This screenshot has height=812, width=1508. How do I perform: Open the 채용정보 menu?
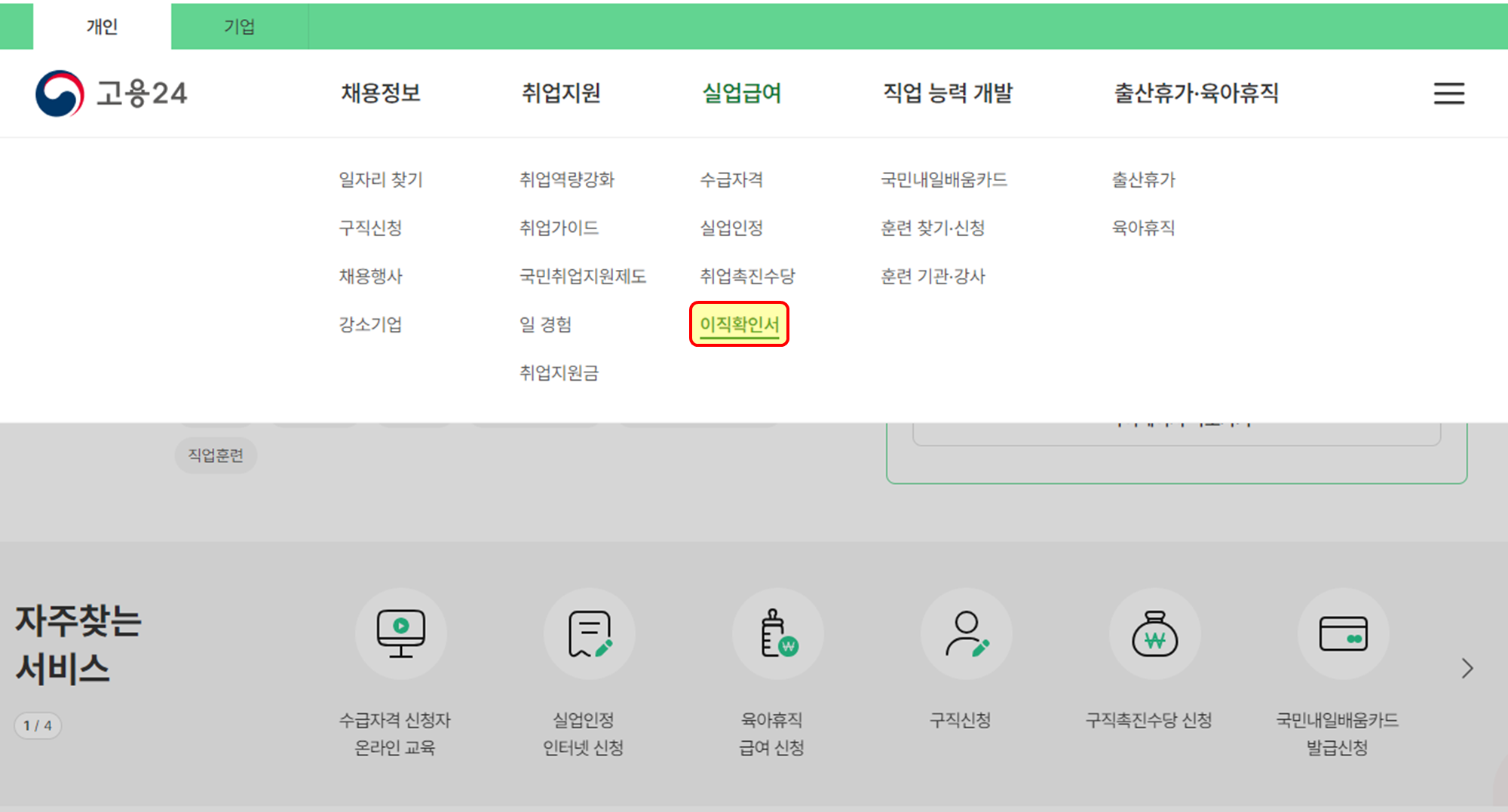(380, 93)
